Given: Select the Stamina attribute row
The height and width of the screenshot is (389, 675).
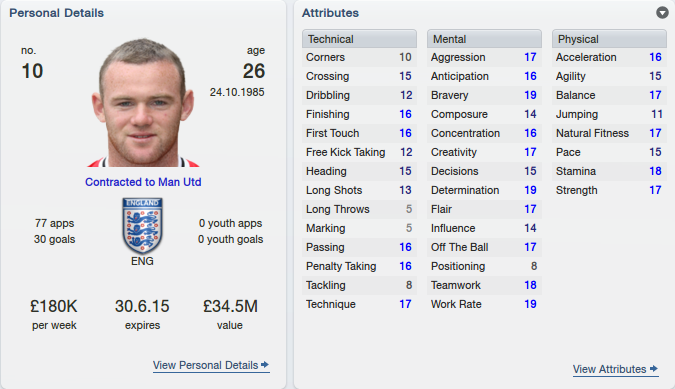Looking at the screenshot, I should click(x=609, y=171).
